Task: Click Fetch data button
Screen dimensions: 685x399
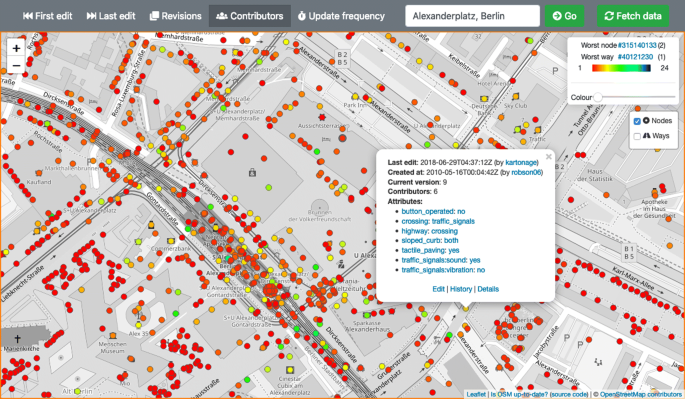Action: pos(633,16)
